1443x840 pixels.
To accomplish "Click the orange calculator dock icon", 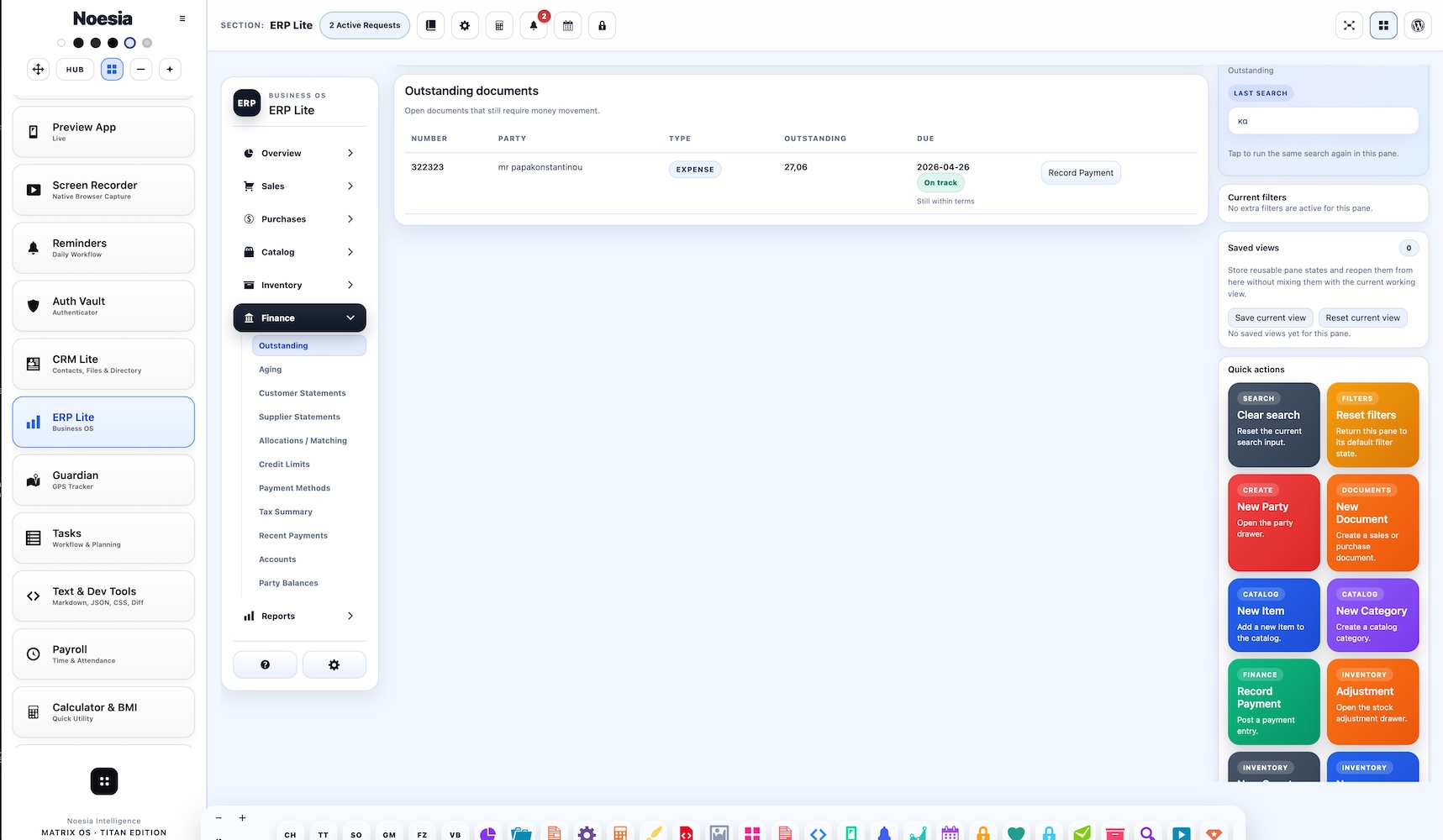I will pos(620,833).
